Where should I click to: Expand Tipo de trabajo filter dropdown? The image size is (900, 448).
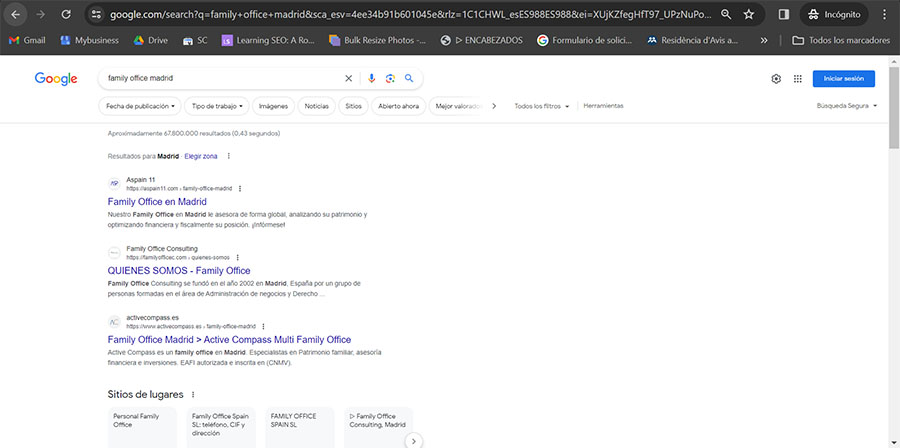pyautogui.click(x=217, y=106)
